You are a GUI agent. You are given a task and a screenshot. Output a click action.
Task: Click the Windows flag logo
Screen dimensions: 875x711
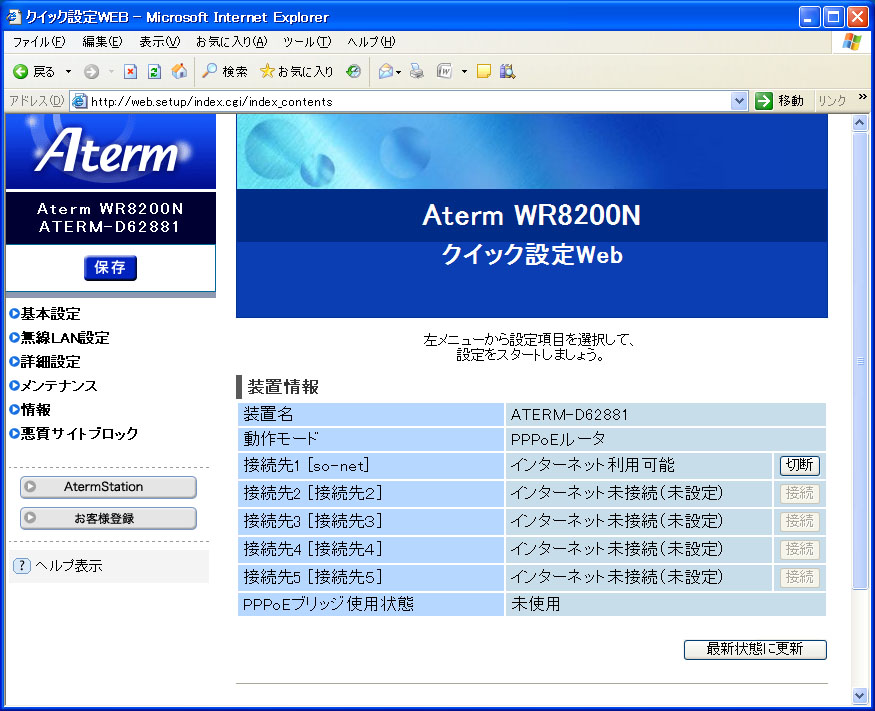pyautogui.click(x=852, y=42)
